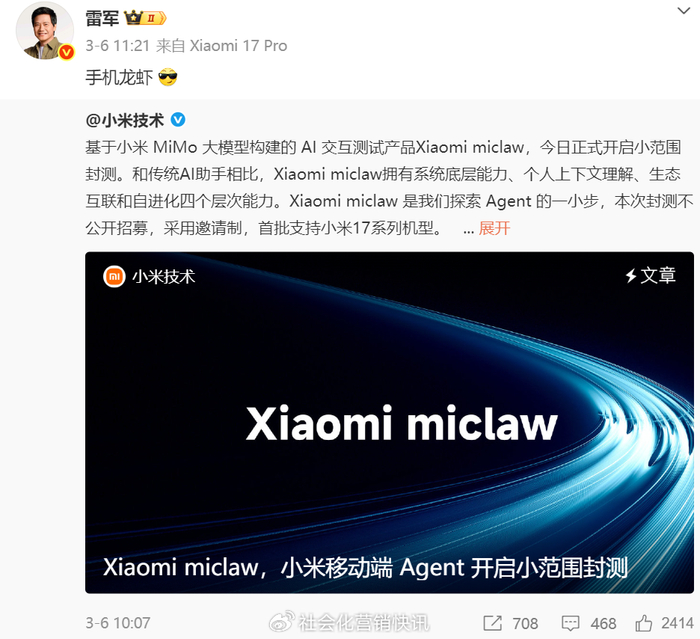
Task: Open the comments icon
Action: point(570,623)
